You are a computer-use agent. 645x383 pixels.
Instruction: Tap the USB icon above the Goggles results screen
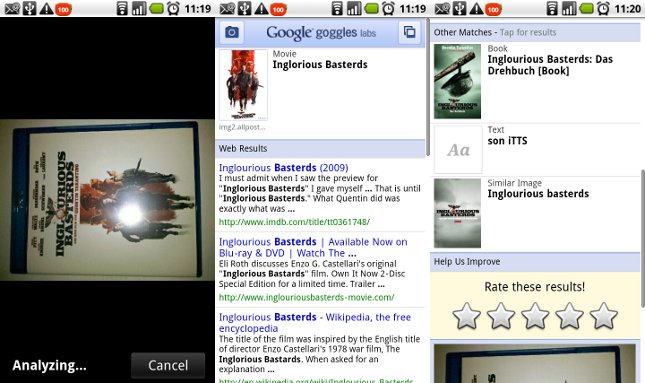pyautogui.click(x=244, y=8)
